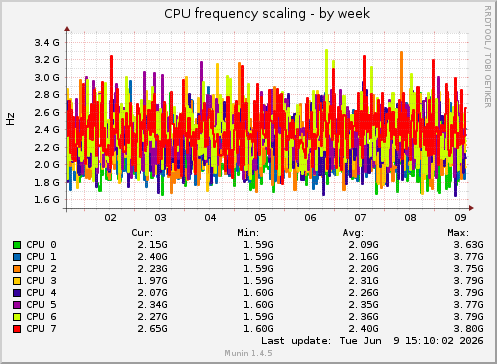Click the '3.4 G' y-axis label
The image size is (497, 364).
tap(47, 42)
